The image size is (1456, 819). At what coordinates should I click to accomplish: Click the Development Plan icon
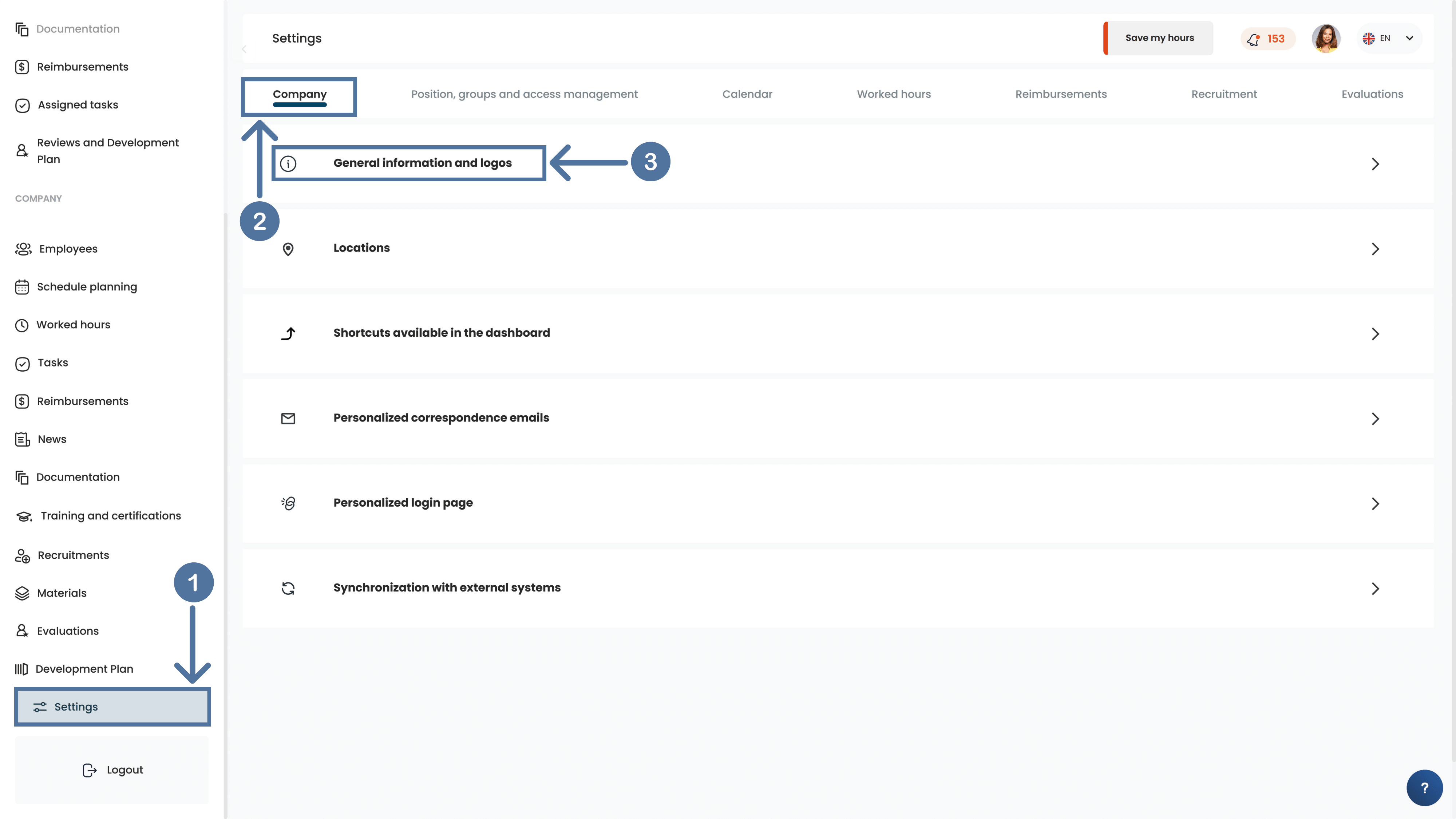coord(21,669)
